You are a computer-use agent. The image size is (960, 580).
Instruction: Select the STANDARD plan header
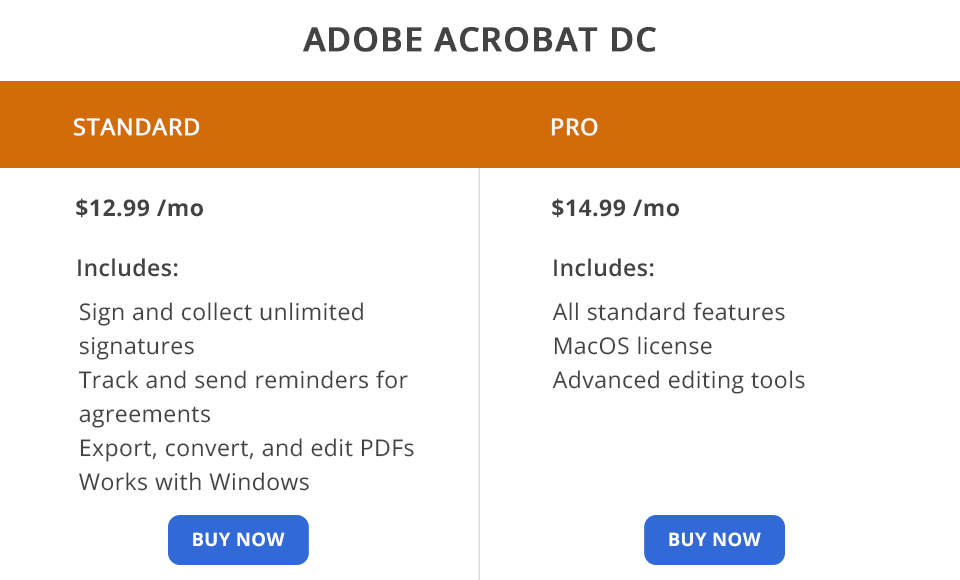click(x=137, y=127)
